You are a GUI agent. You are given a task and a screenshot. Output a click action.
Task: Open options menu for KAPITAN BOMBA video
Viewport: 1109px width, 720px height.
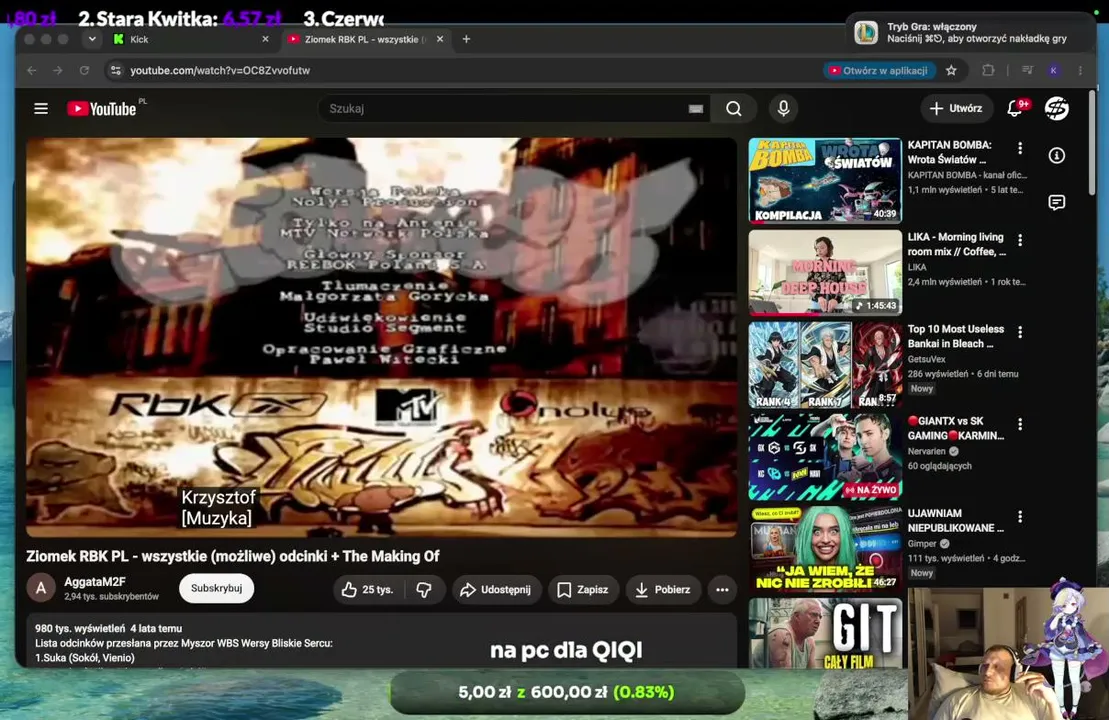tap(1020, 148)
